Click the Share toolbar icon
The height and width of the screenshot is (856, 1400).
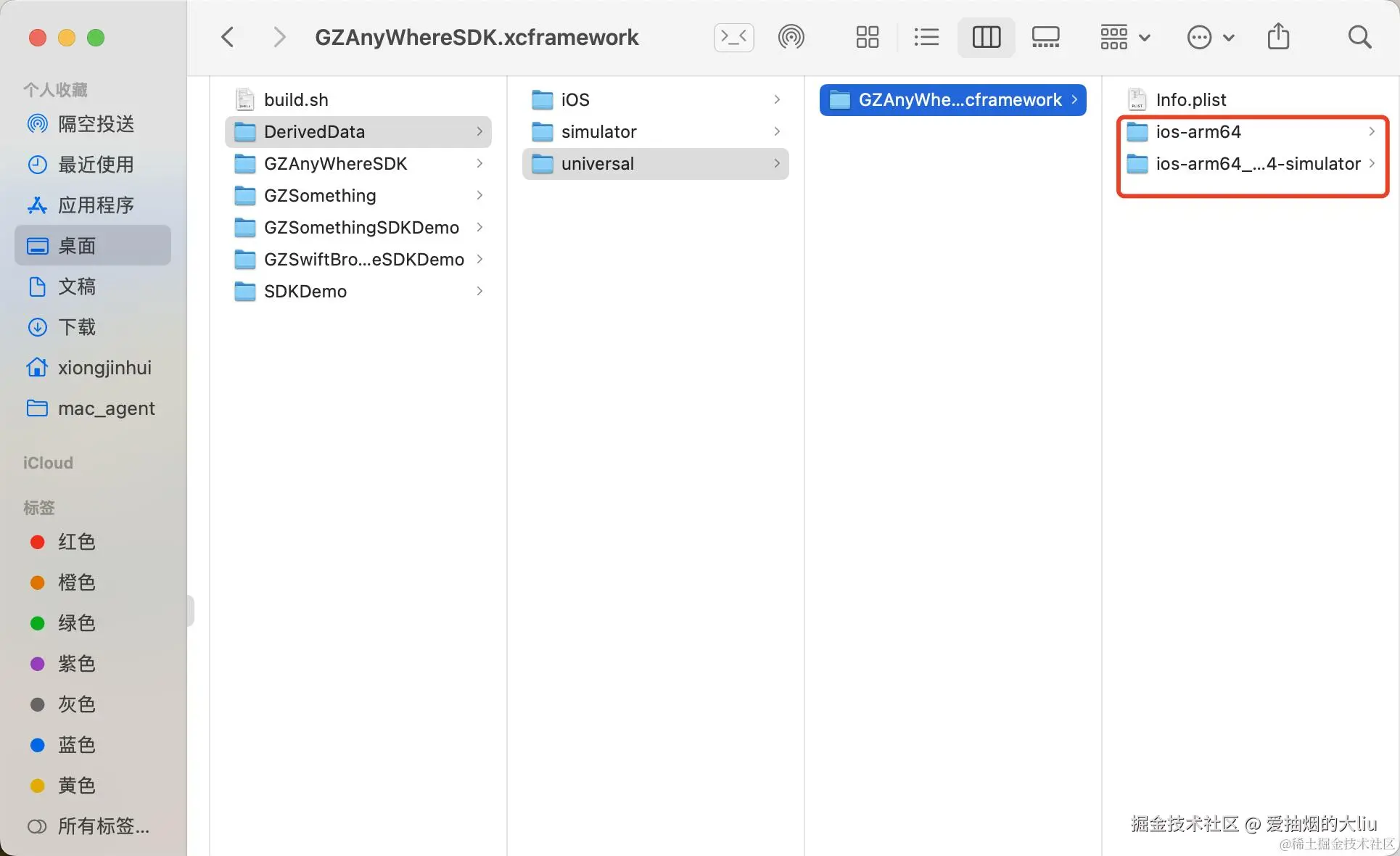[1278, 37]
